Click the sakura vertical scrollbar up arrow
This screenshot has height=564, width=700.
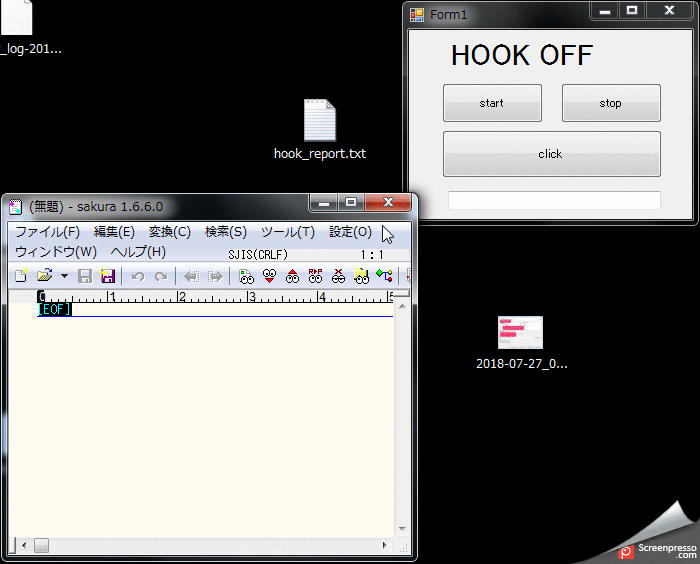tap(402, 307)
